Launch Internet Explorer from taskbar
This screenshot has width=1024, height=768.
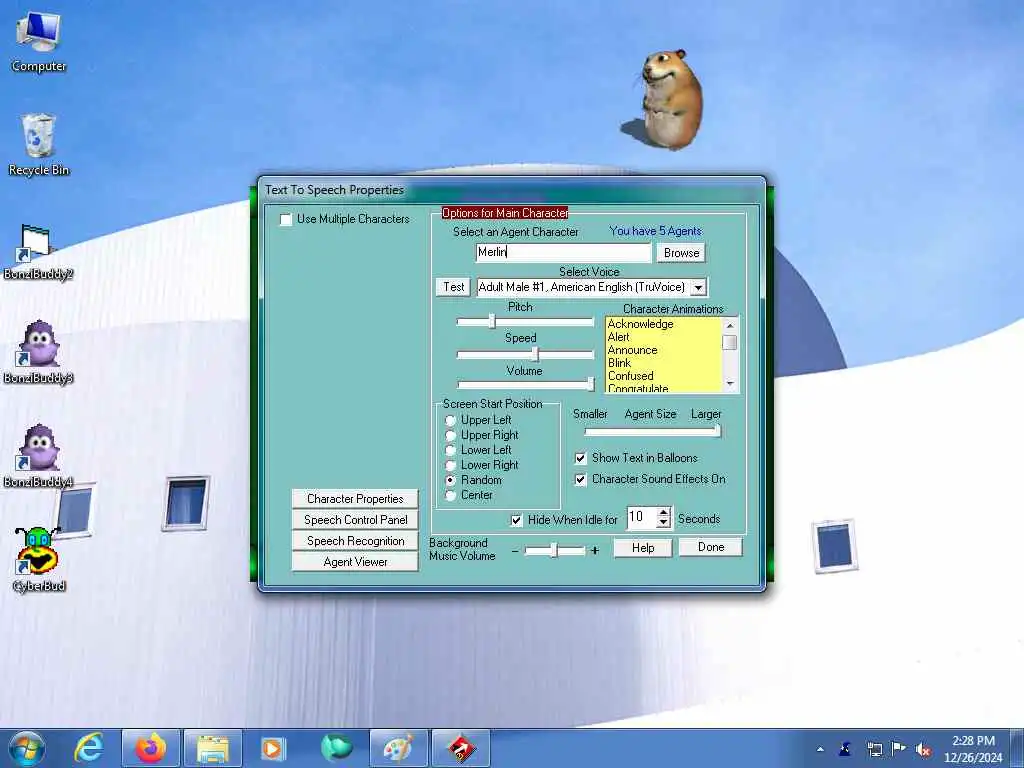tap(89, 748)
